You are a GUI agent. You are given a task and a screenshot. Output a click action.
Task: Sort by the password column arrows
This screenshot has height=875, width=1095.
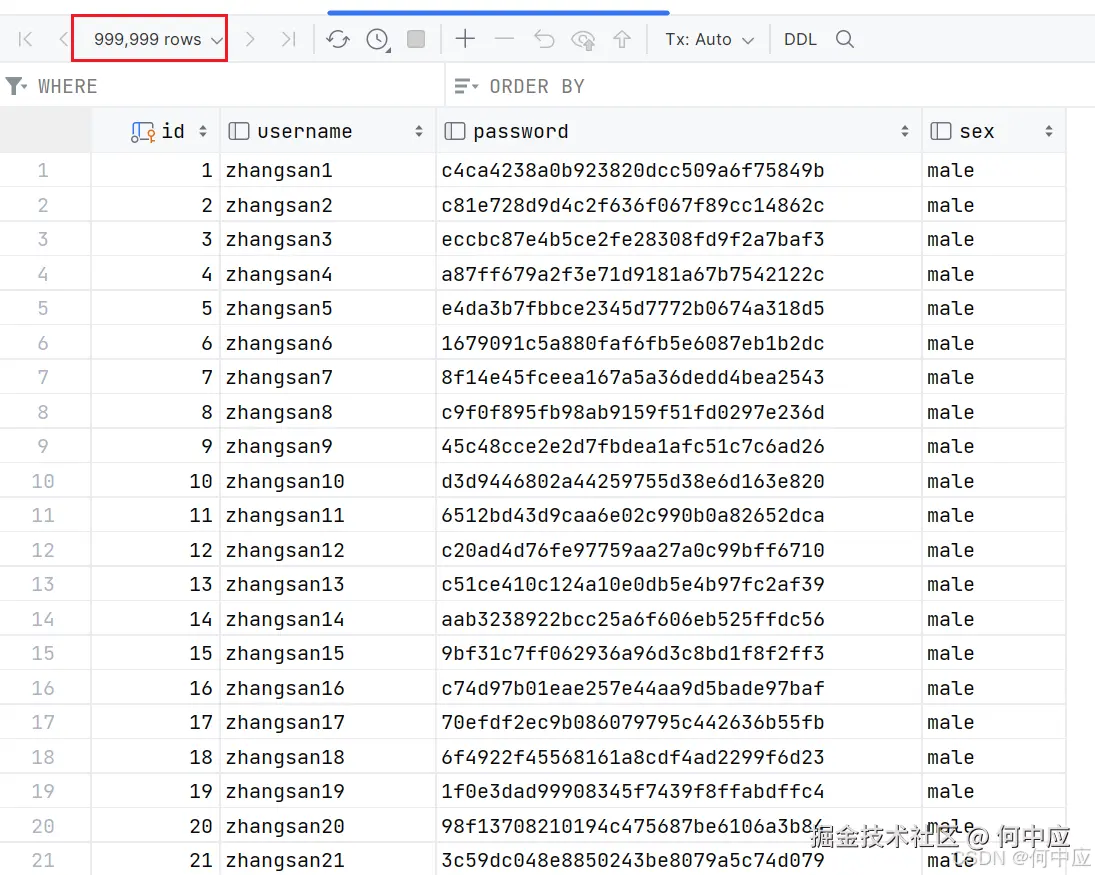click(905, 131)
